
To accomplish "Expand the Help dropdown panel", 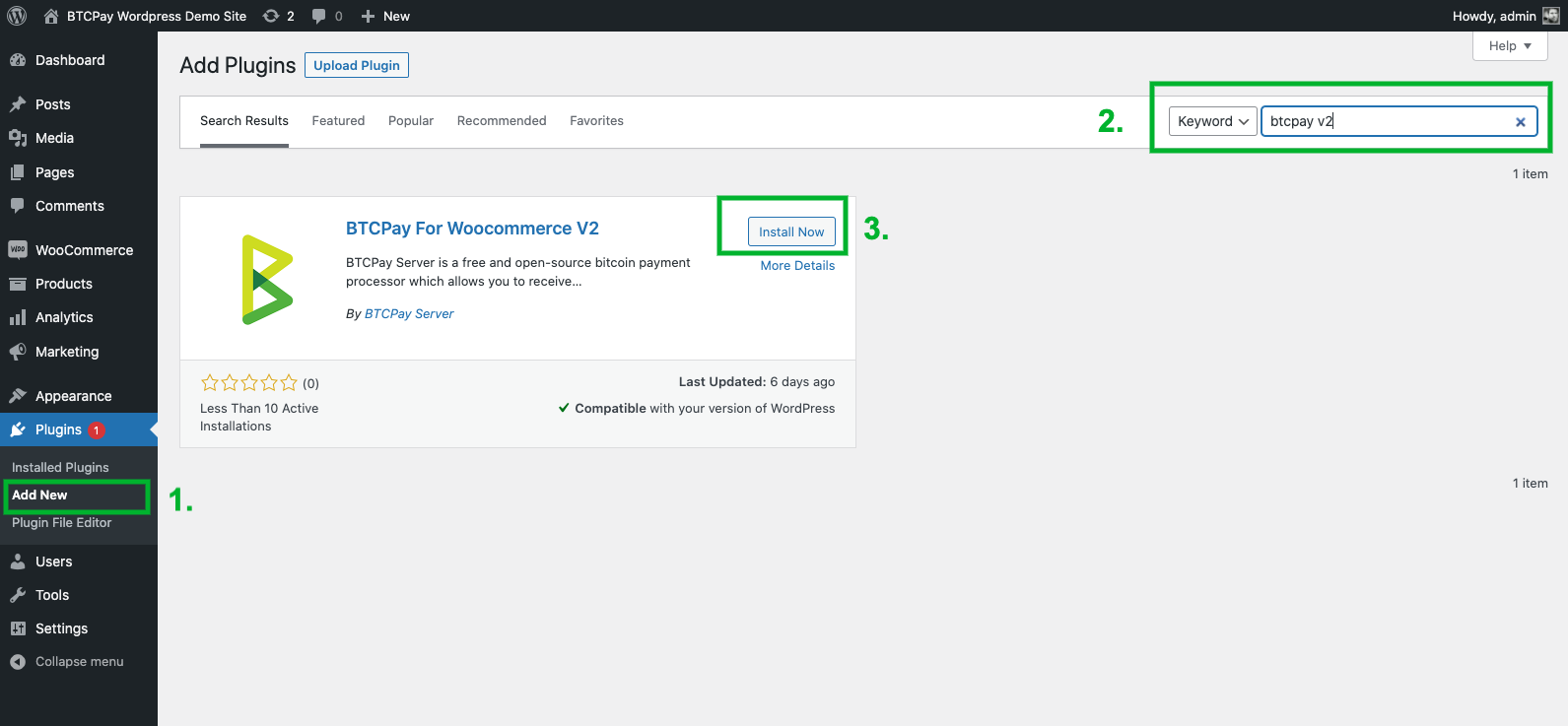I will tap(1510, 46).
